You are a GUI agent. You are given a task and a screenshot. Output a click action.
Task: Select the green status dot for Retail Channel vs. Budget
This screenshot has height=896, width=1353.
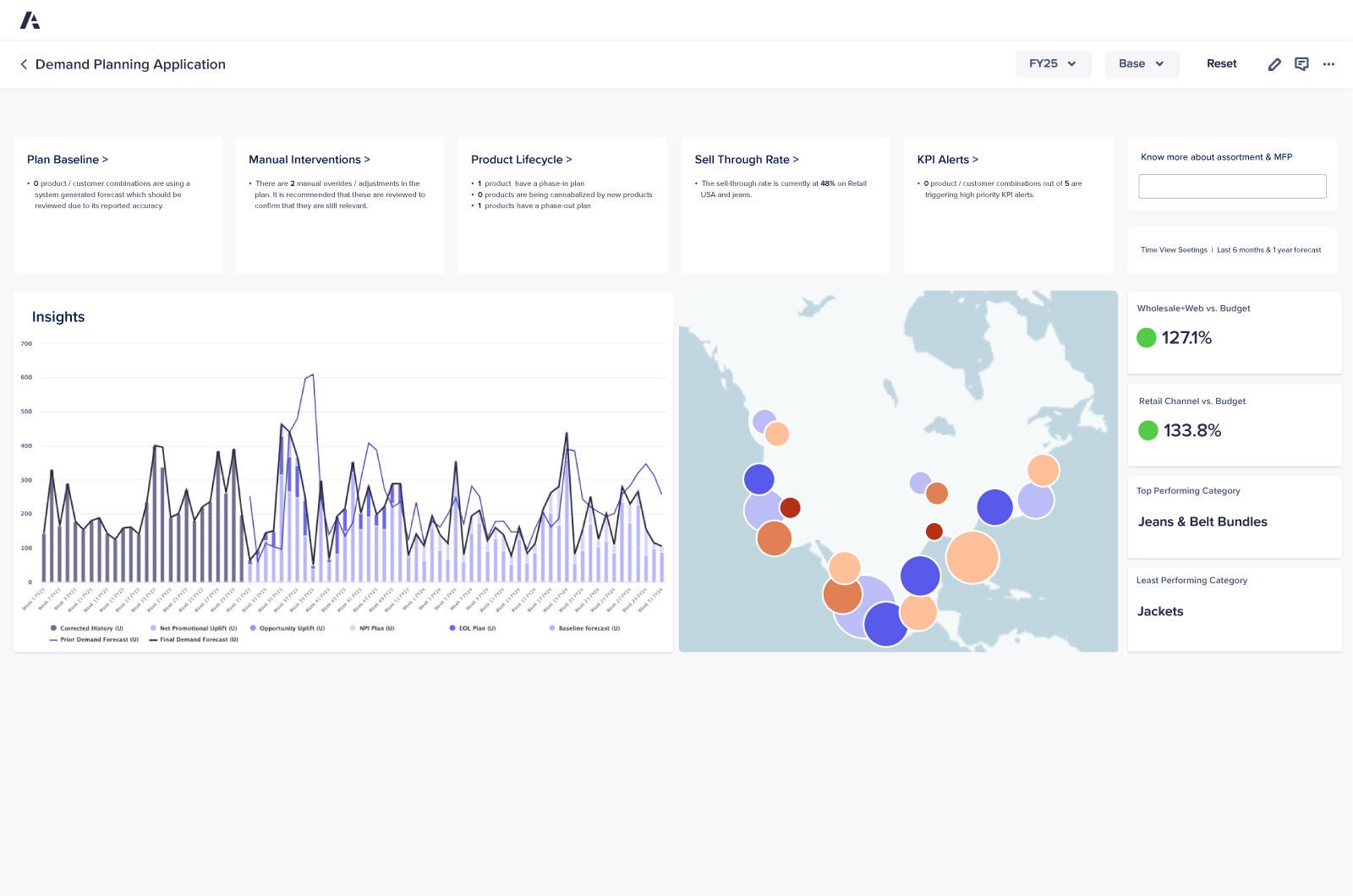[x=1148, y=429]
